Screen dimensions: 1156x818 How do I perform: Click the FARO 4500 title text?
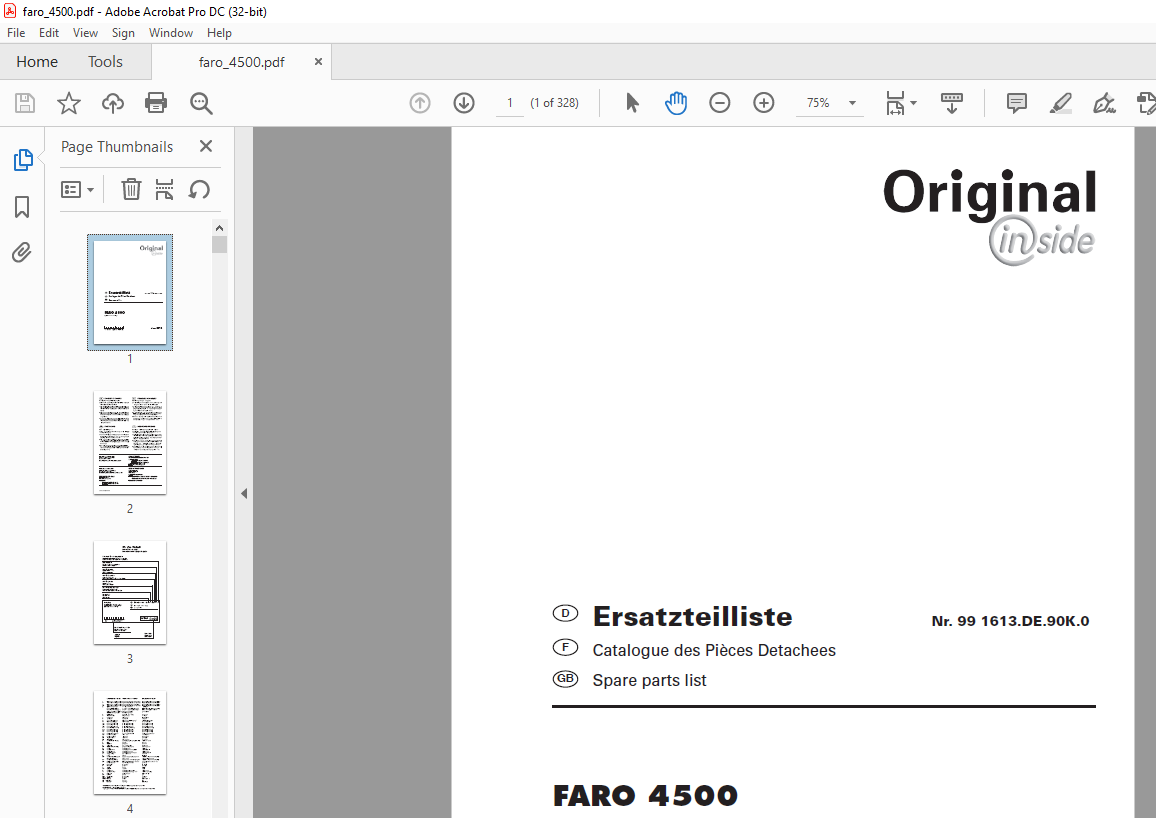(645, 796)
